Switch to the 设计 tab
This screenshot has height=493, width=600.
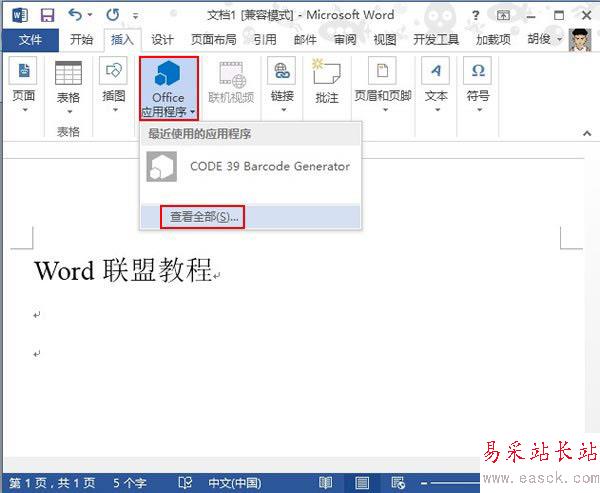pos(162,40)
